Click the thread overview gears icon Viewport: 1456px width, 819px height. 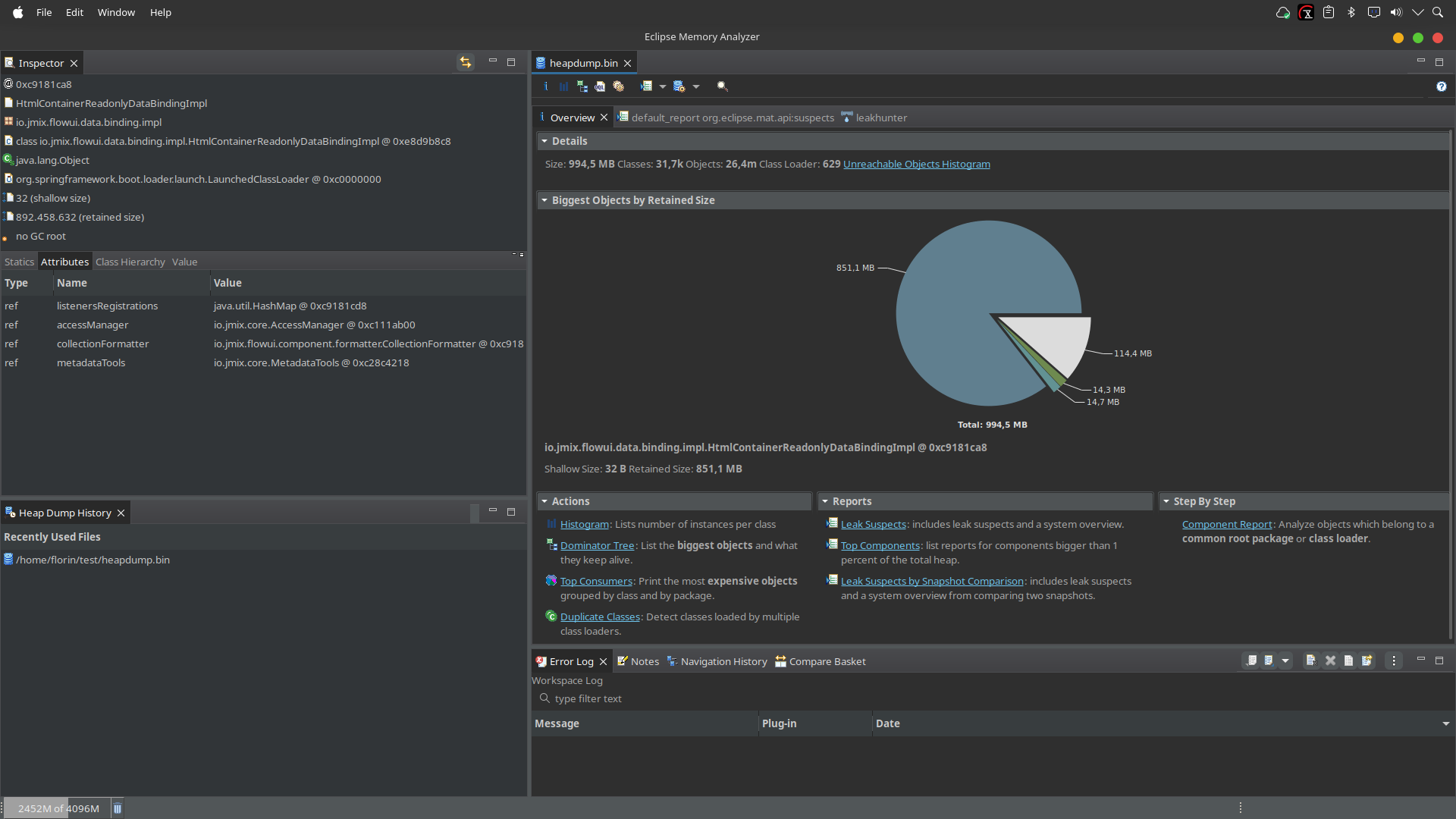point(618,86)
